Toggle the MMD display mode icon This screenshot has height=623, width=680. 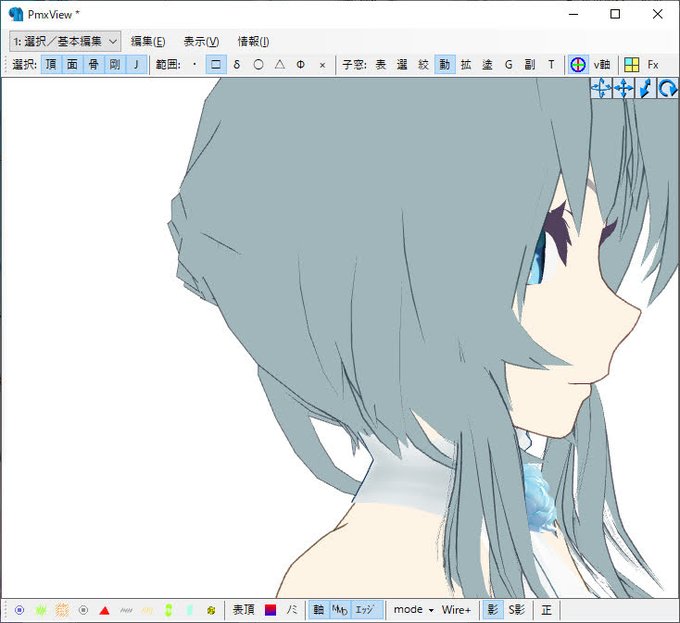340,610
